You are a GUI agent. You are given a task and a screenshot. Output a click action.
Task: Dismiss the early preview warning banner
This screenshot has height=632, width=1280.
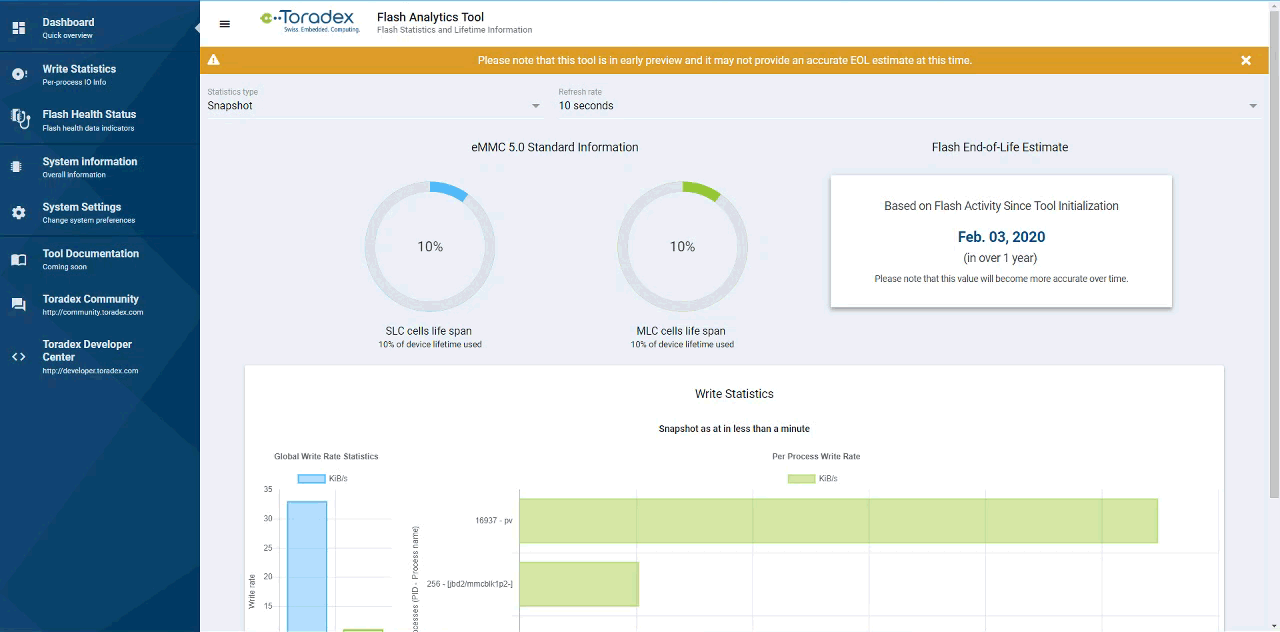(1246, 60)
